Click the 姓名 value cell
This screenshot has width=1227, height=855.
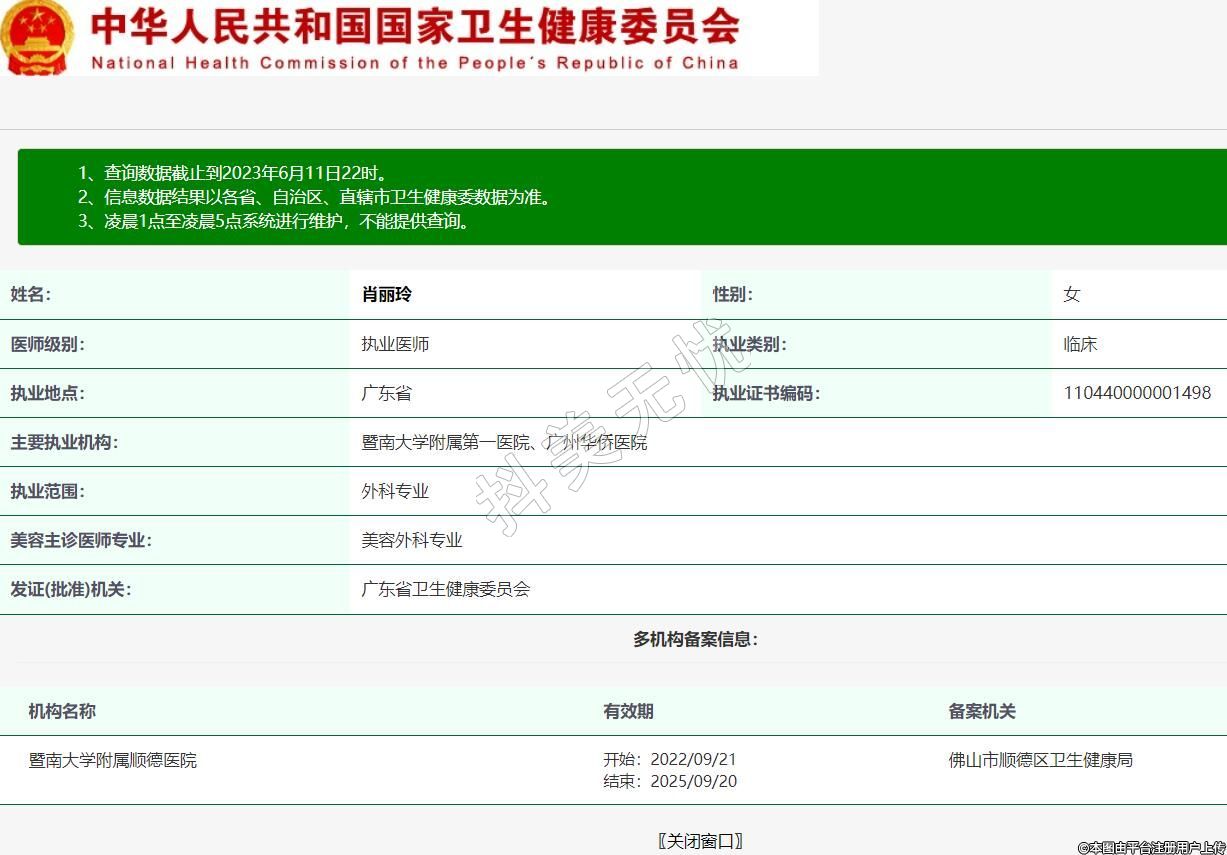(387, 295)
